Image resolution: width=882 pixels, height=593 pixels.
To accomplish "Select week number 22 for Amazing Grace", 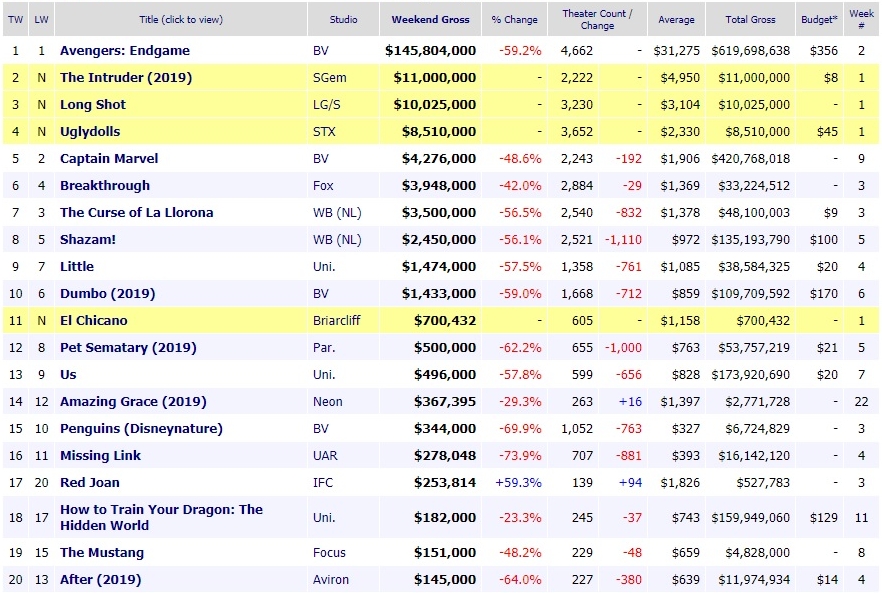I will 861,402.
